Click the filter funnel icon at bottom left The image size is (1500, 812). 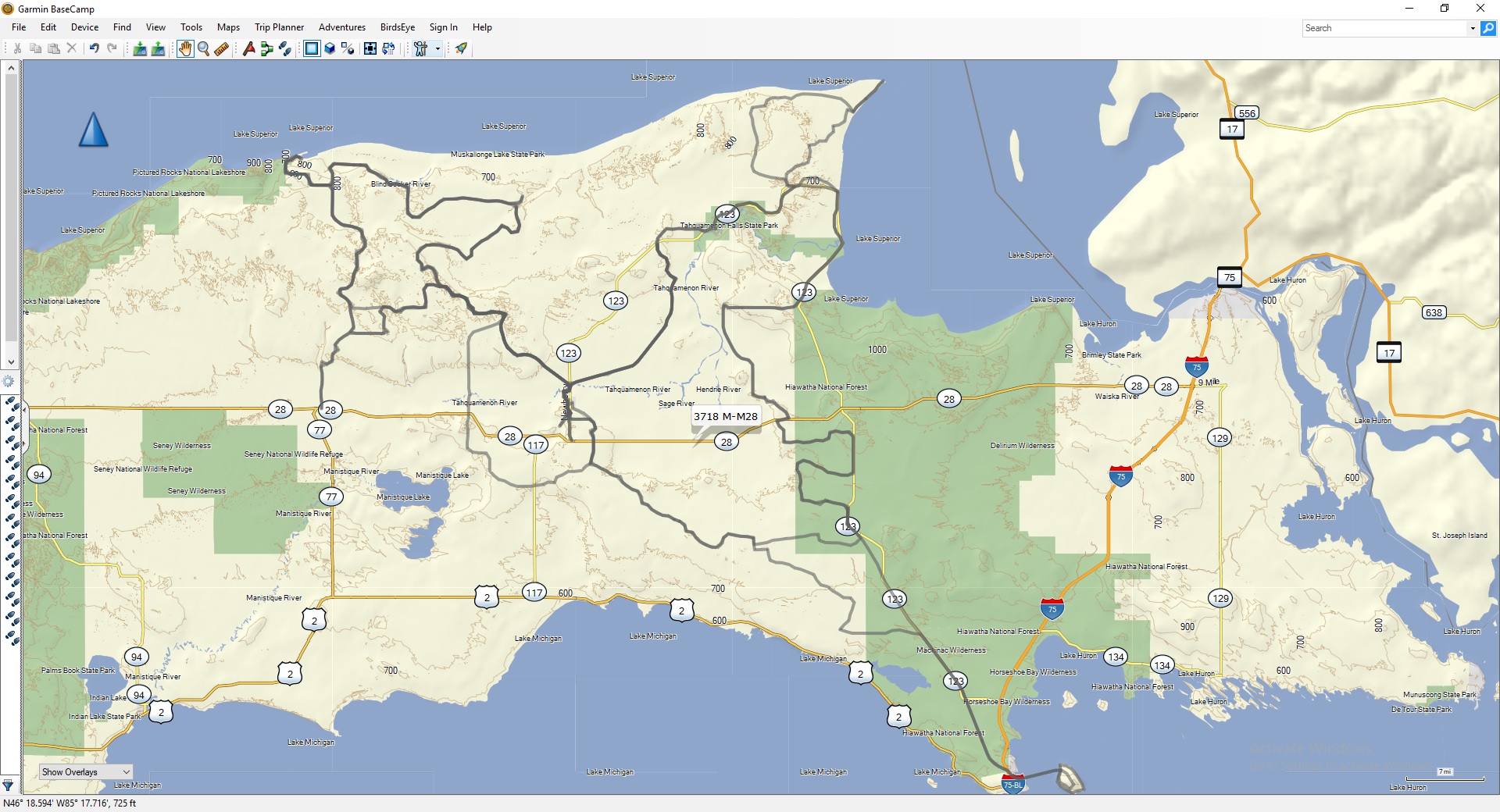[x=8, y=785]
